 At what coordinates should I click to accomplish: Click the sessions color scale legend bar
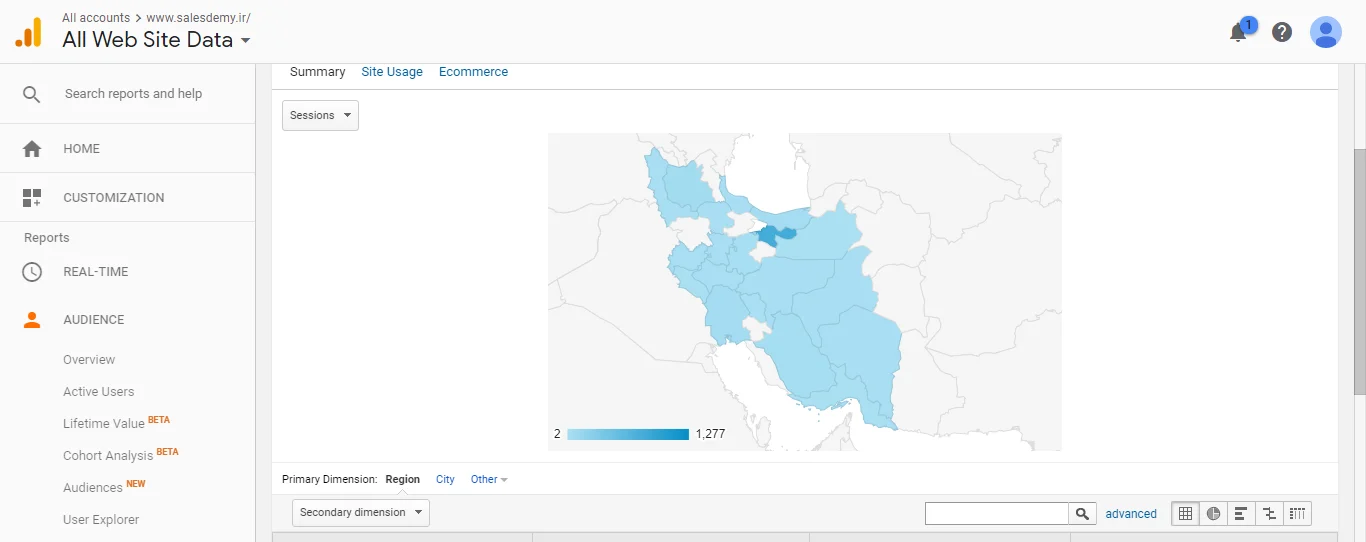click(x=628, y=434)
